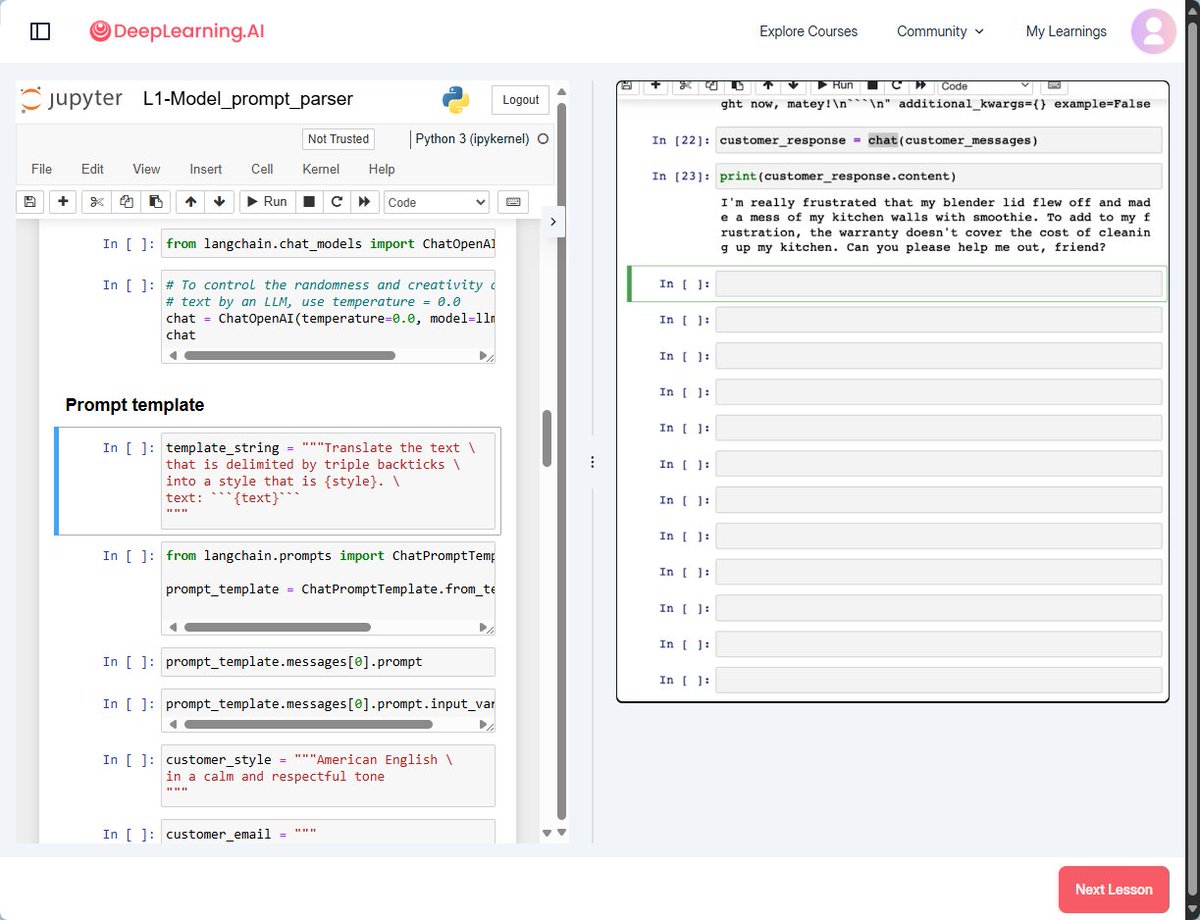Click the active empty cell in right notebook
This screenshot has height=920, width=1200.
tap(940, 284)
